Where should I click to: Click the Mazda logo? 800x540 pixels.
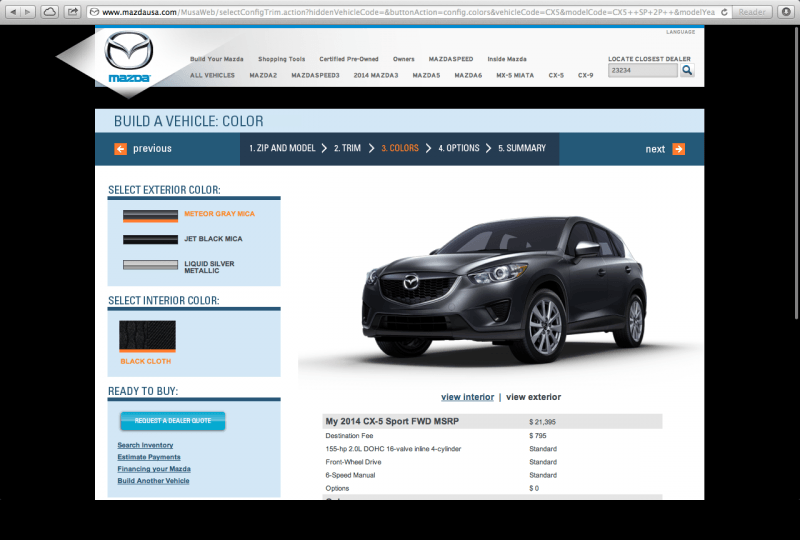[x=129, y=57]
